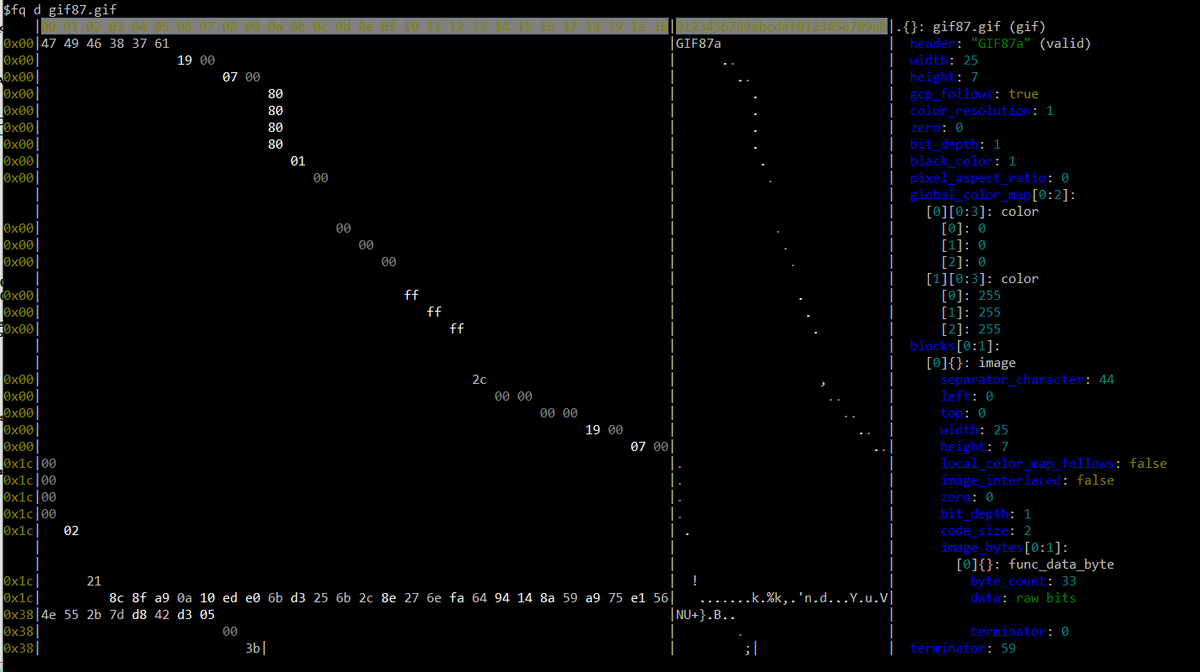
Task: Click the '[1][0:3]: color' entry
Action: [982, 279]
